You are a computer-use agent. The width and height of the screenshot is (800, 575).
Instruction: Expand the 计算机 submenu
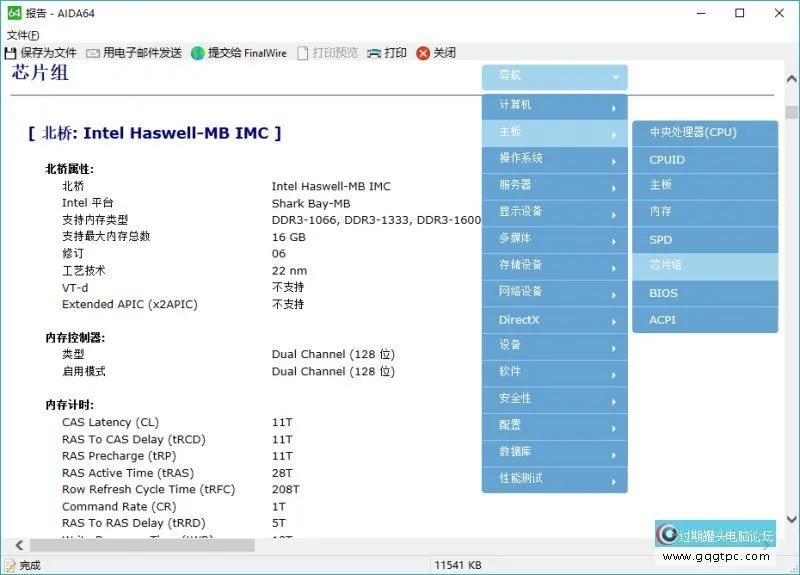tap(554, 105)
